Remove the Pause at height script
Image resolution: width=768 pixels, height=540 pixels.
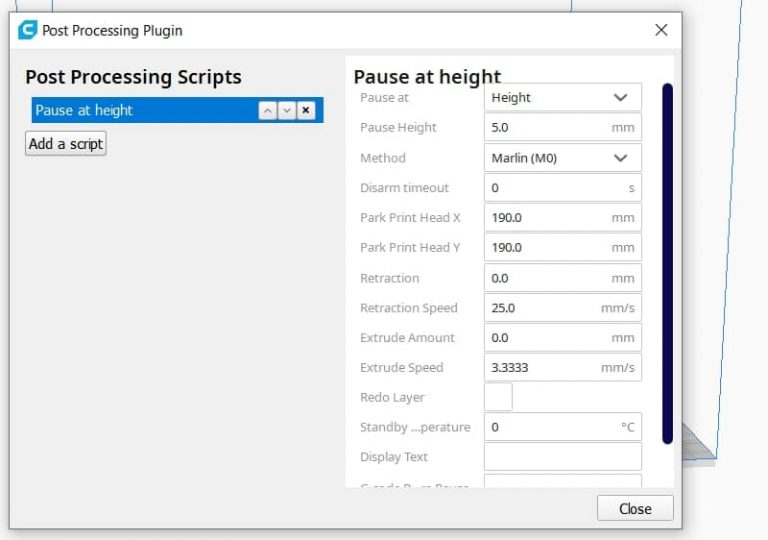pos(306,111)
